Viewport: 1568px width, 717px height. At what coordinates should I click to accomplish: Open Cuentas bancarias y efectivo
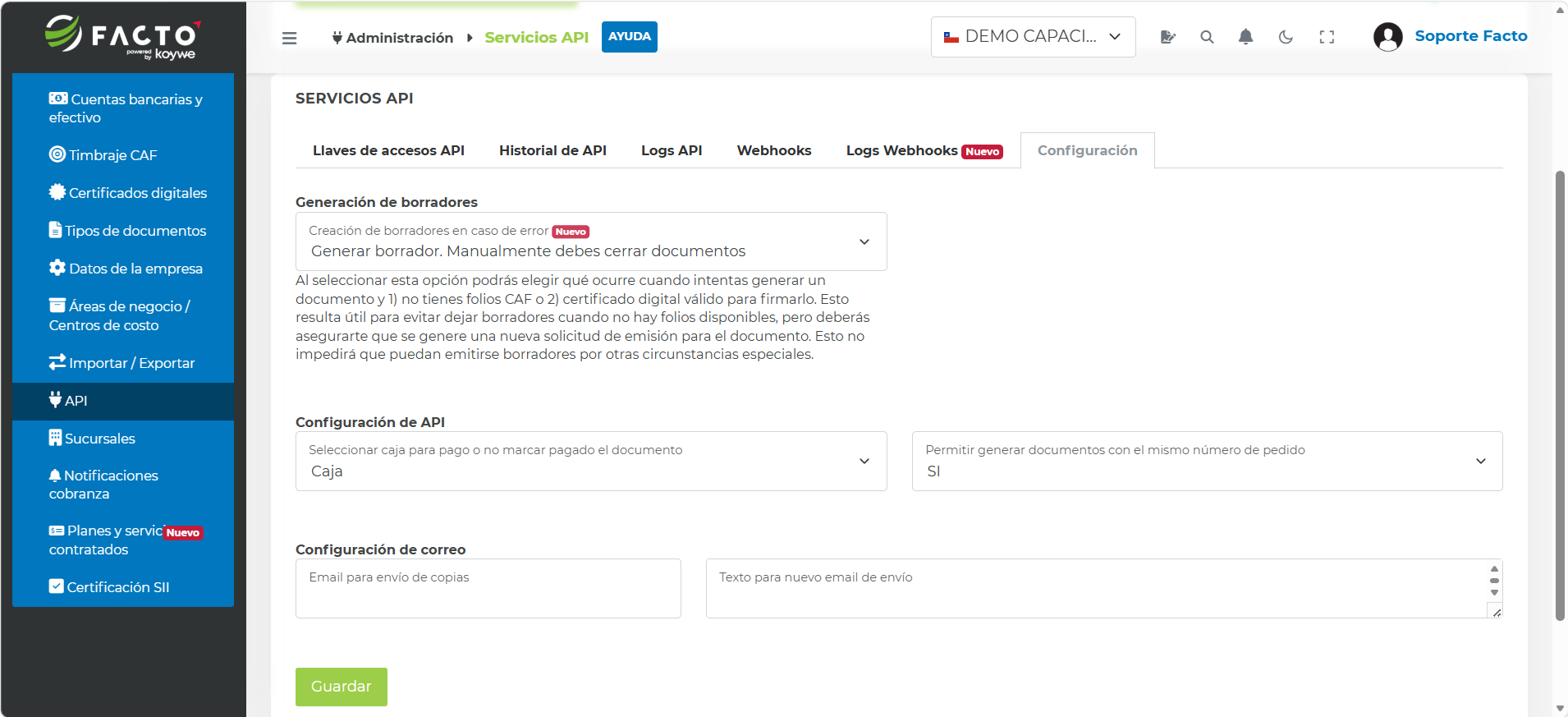[x=123, y=108]
